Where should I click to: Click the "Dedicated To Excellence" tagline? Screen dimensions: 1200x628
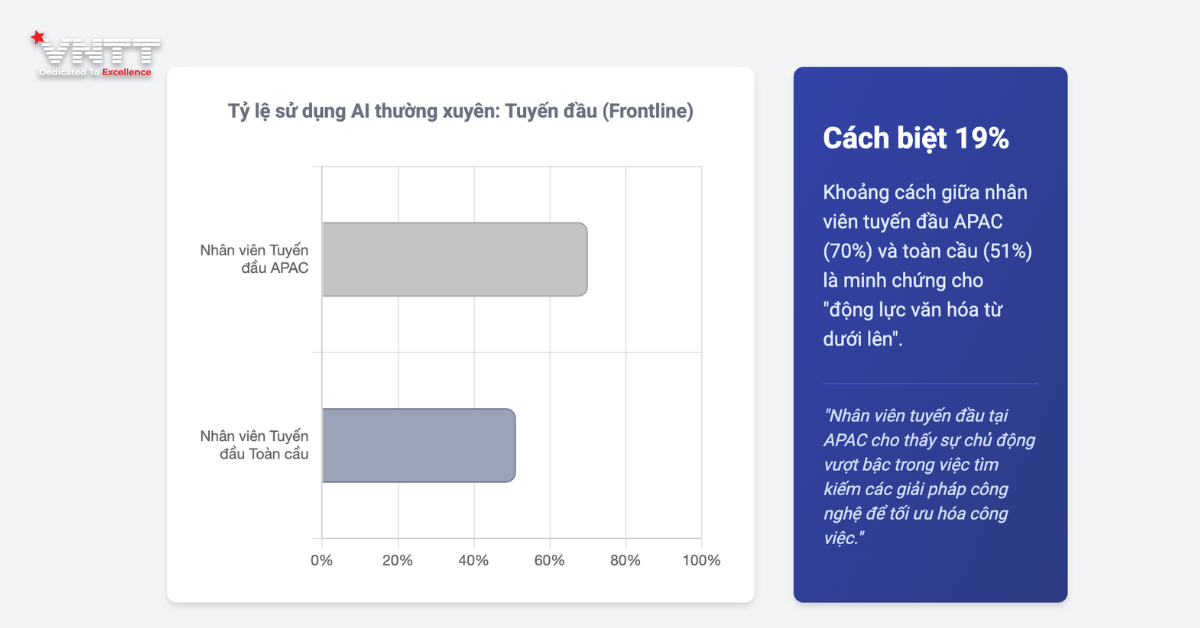pyautogui.click(x=95, y=72)
